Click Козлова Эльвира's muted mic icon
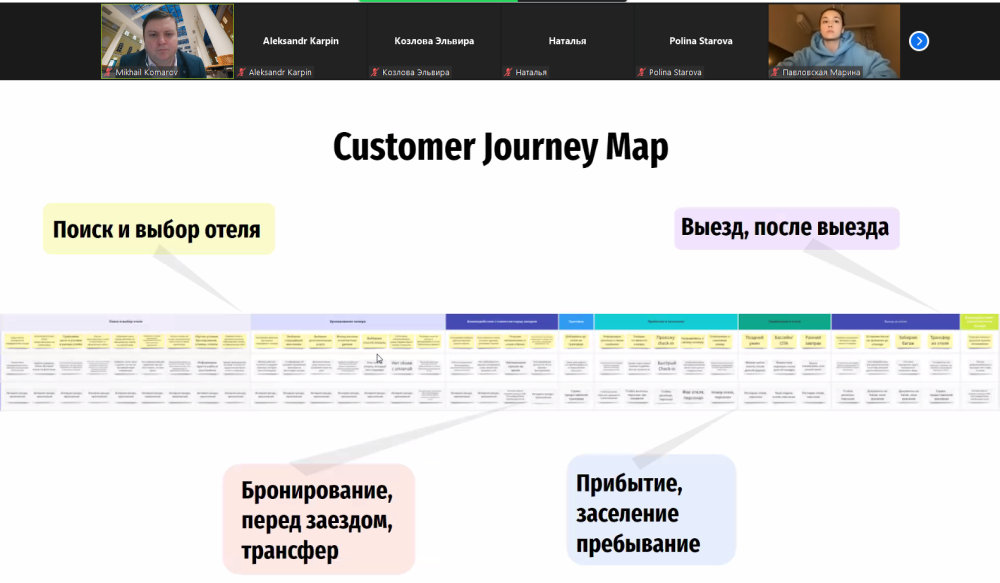This screenshot has width=1000, height=583. [x=375, y=72]
